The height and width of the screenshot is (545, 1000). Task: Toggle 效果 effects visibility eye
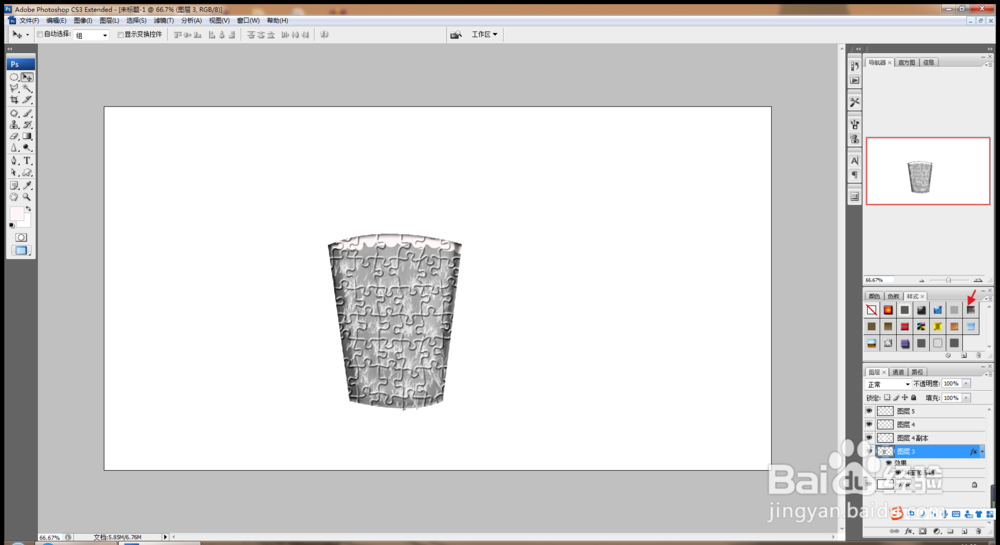click(x=889, y=463)
